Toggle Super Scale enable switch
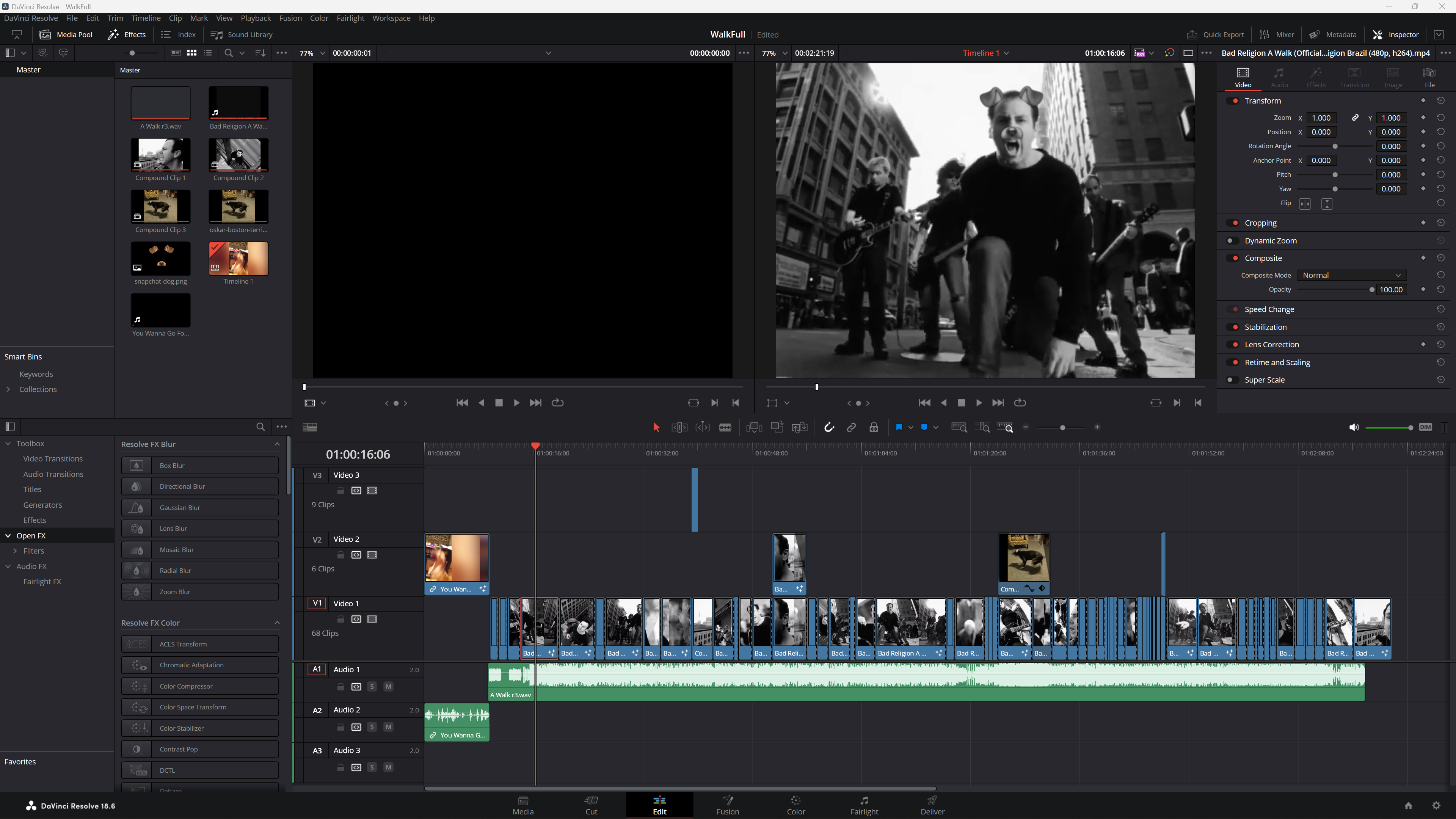1456x819 pixels. click(1232, 380)
